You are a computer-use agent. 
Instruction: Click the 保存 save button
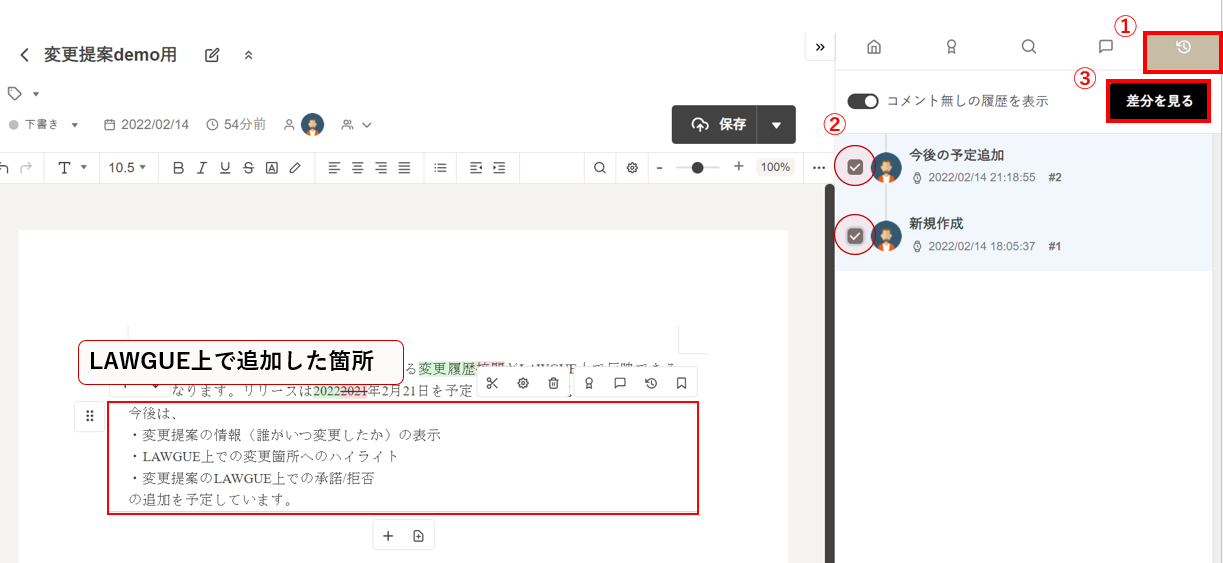click(714, 125)
